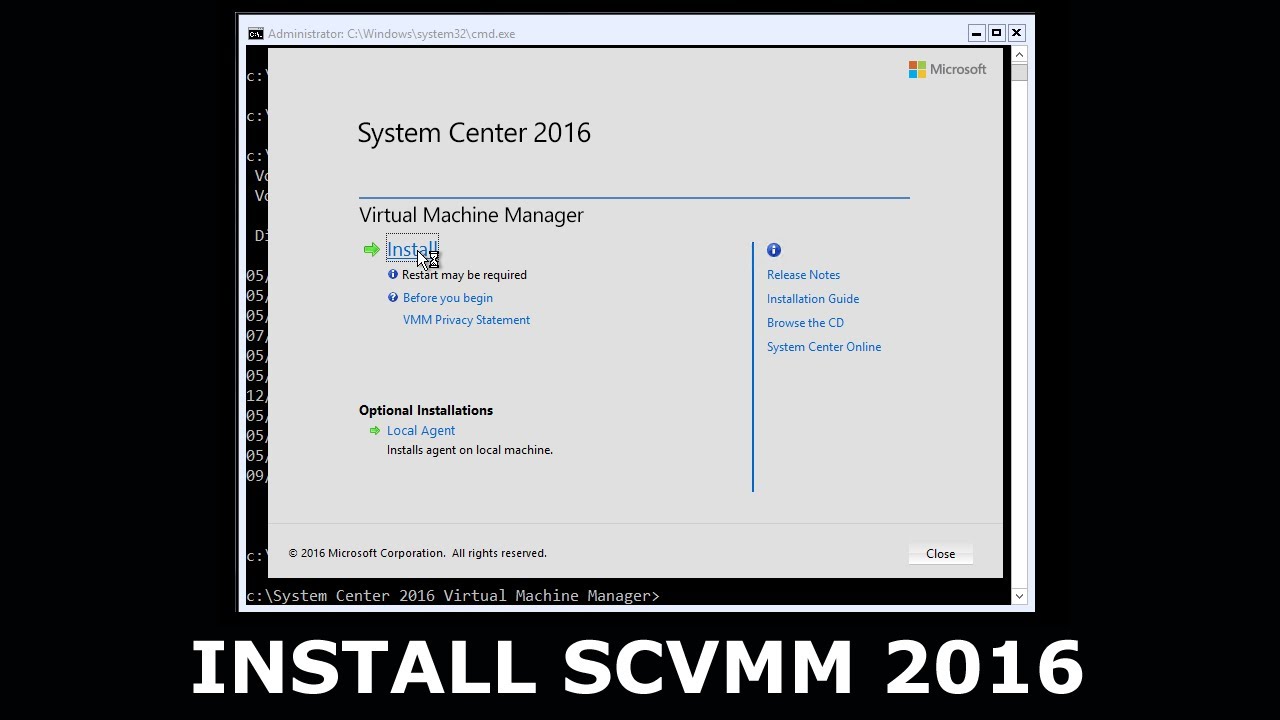The width and height of the screenshot is (1280, 720).
Task: Open the Release Notes link
Action: pos(803,275)
